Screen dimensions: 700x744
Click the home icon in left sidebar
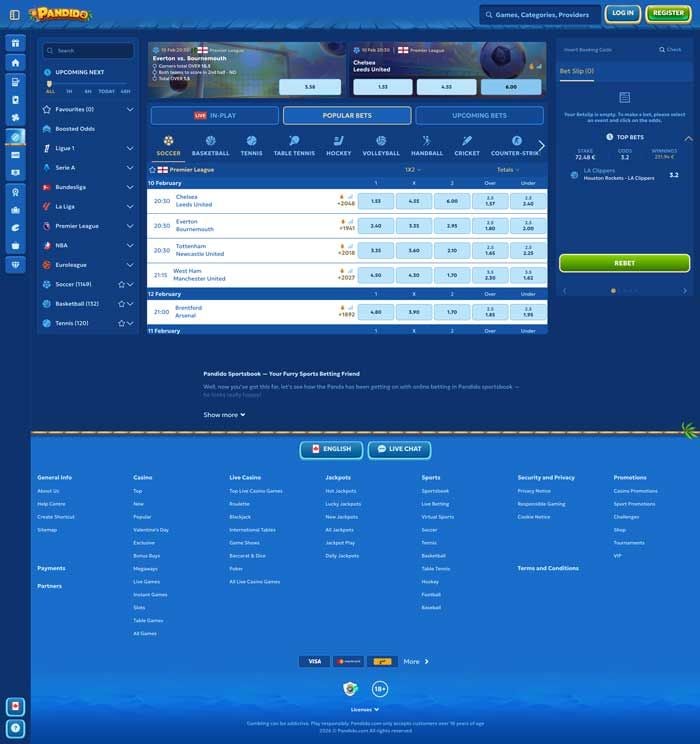coord(15,62)
